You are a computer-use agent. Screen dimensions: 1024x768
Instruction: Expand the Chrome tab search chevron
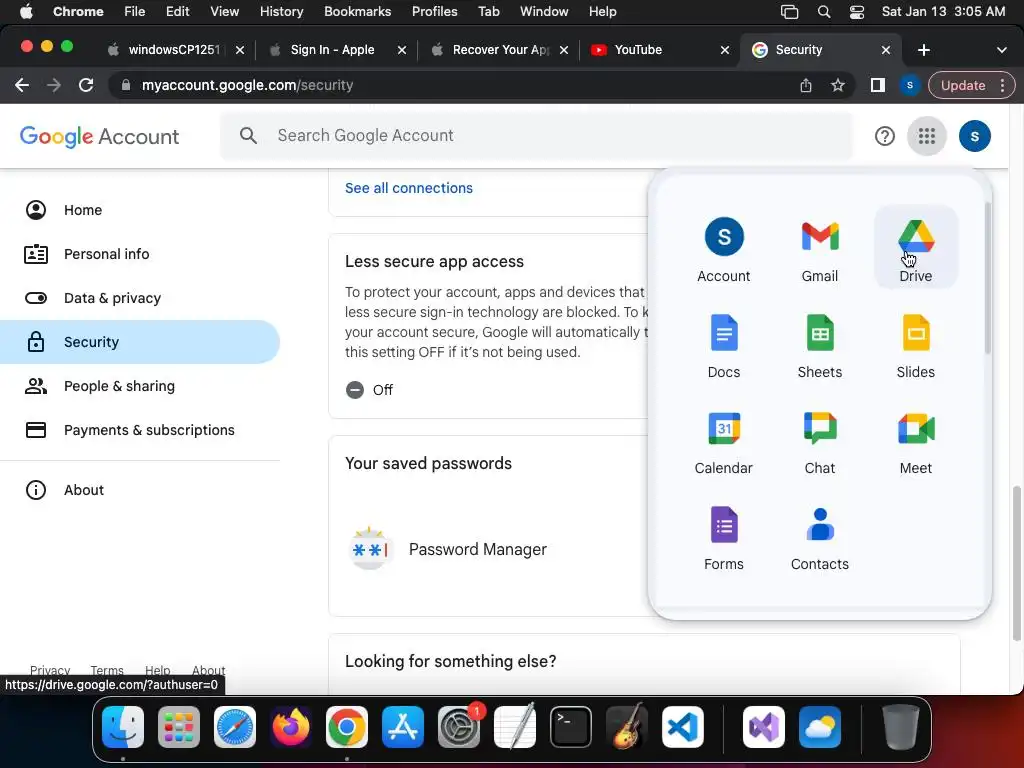[x=1001, y=50]
